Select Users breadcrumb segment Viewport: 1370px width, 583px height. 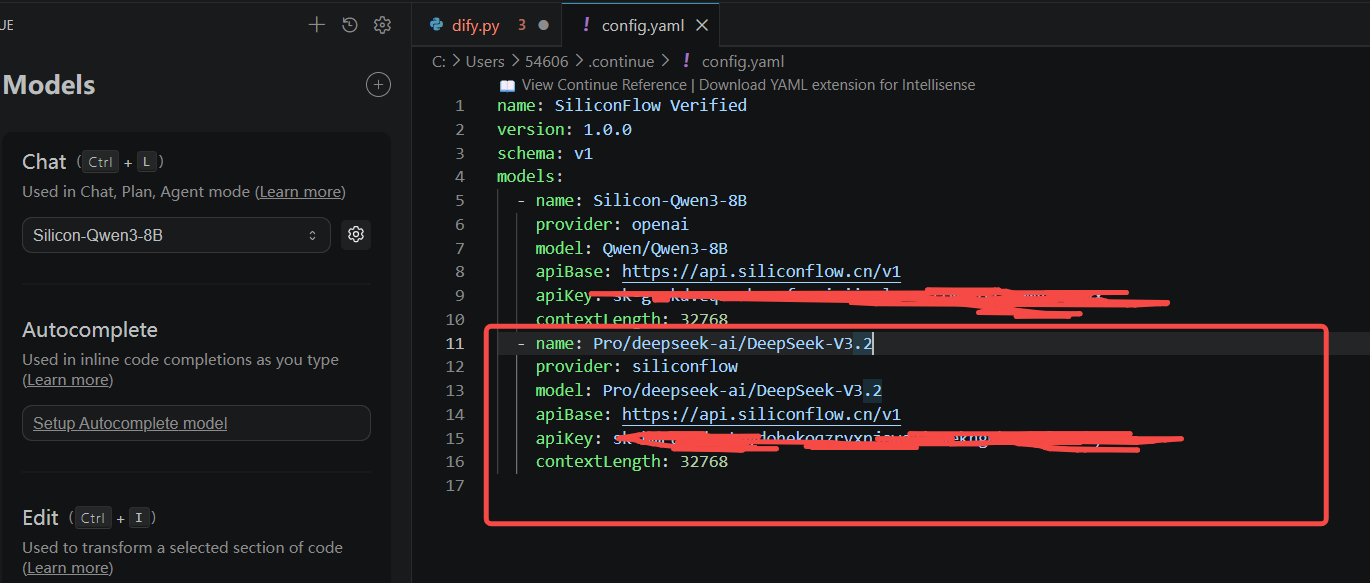pyautogui.click(x=485, y=62)
